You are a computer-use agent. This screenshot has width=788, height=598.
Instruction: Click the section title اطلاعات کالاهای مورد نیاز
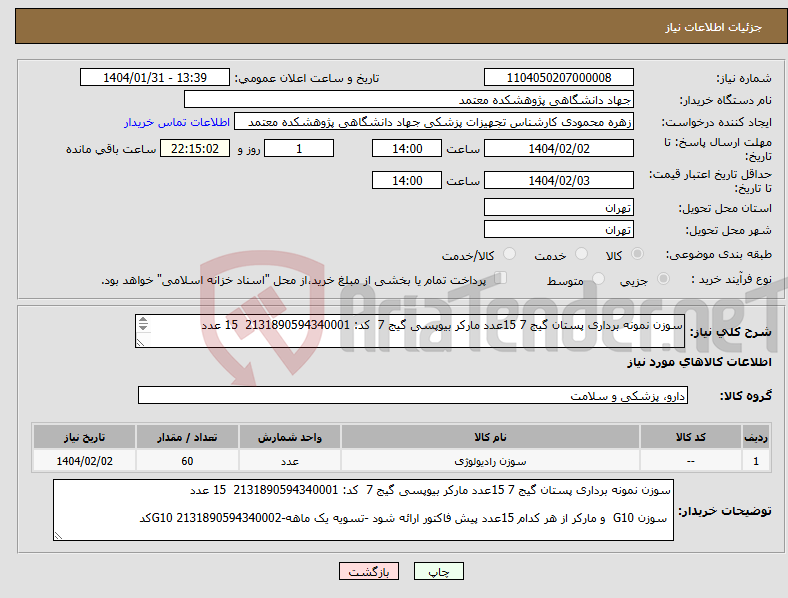coord(699,362)
